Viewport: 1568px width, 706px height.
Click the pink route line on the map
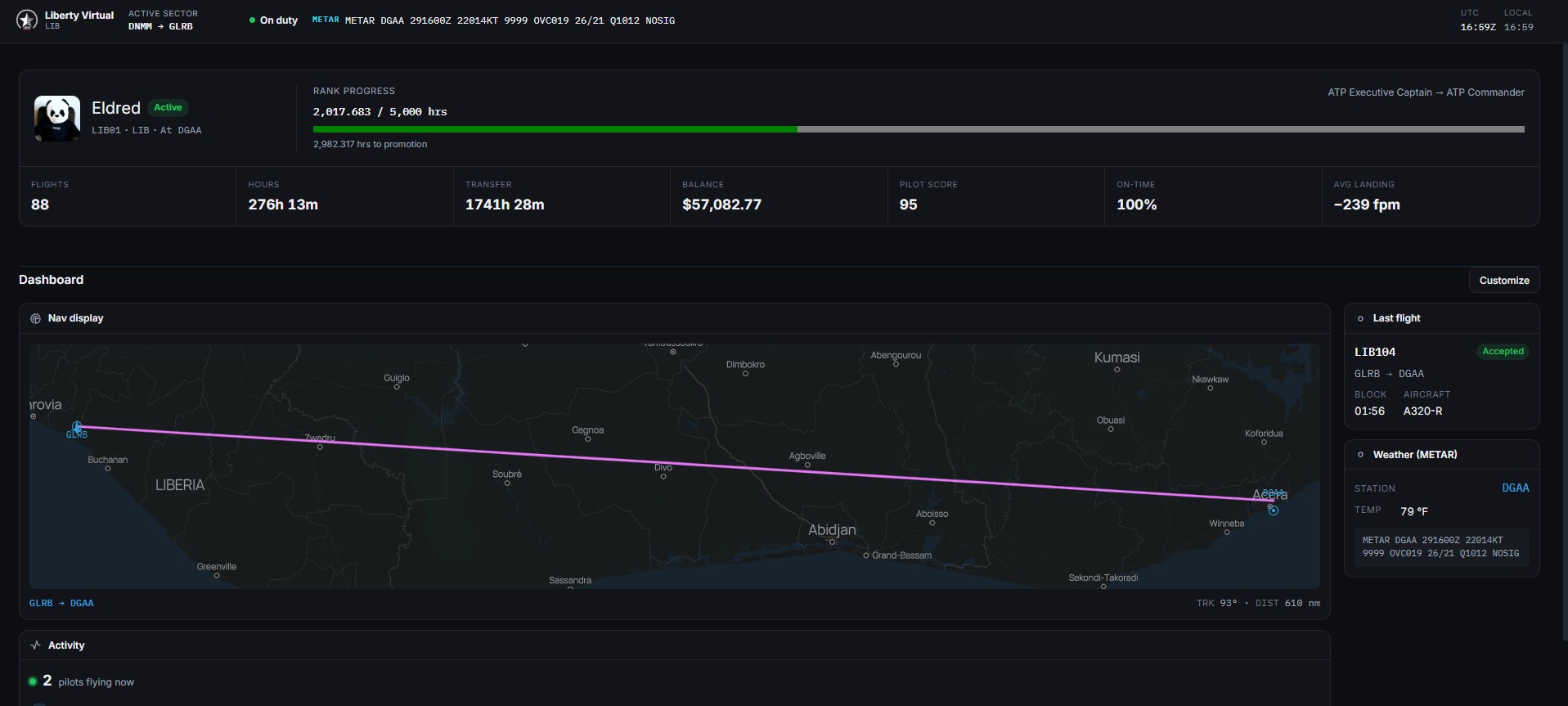point(675,463)
